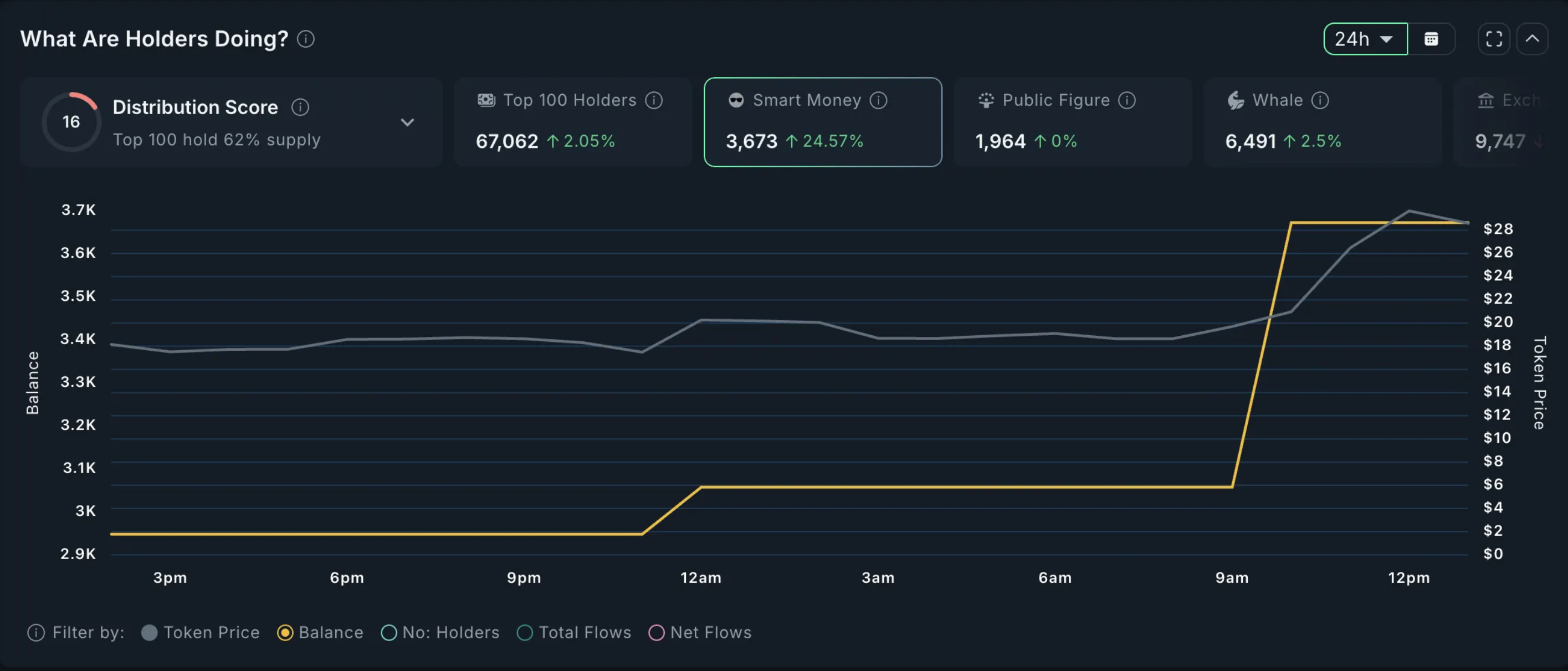This screenshot has height=671, width=1568.
Task: Select the Whale holders card
Action: tap(1323, 122)
